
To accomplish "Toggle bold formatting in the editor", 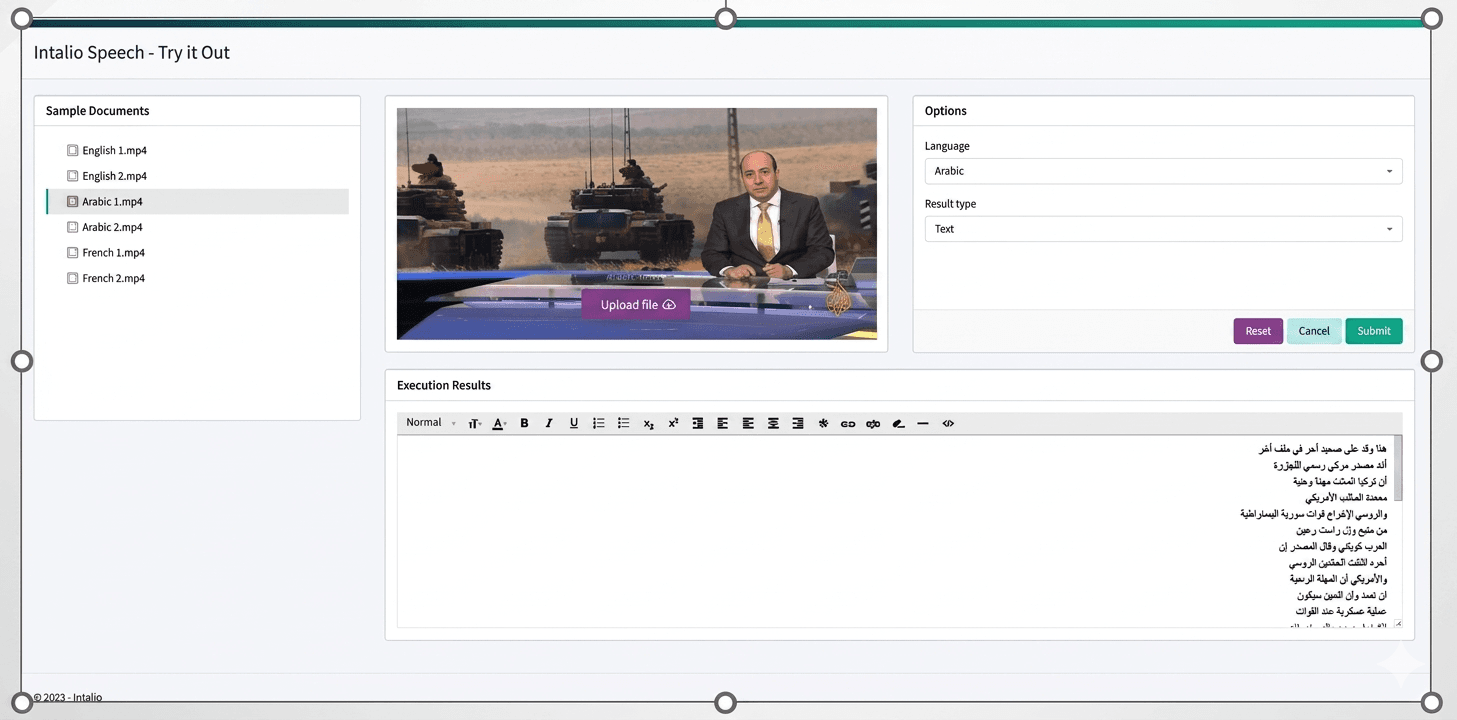I will pos(524,423).
